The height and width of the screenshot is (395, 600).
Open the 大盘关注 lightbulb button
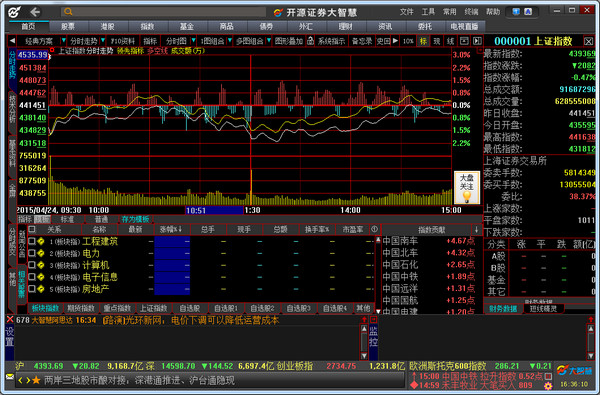466,188
